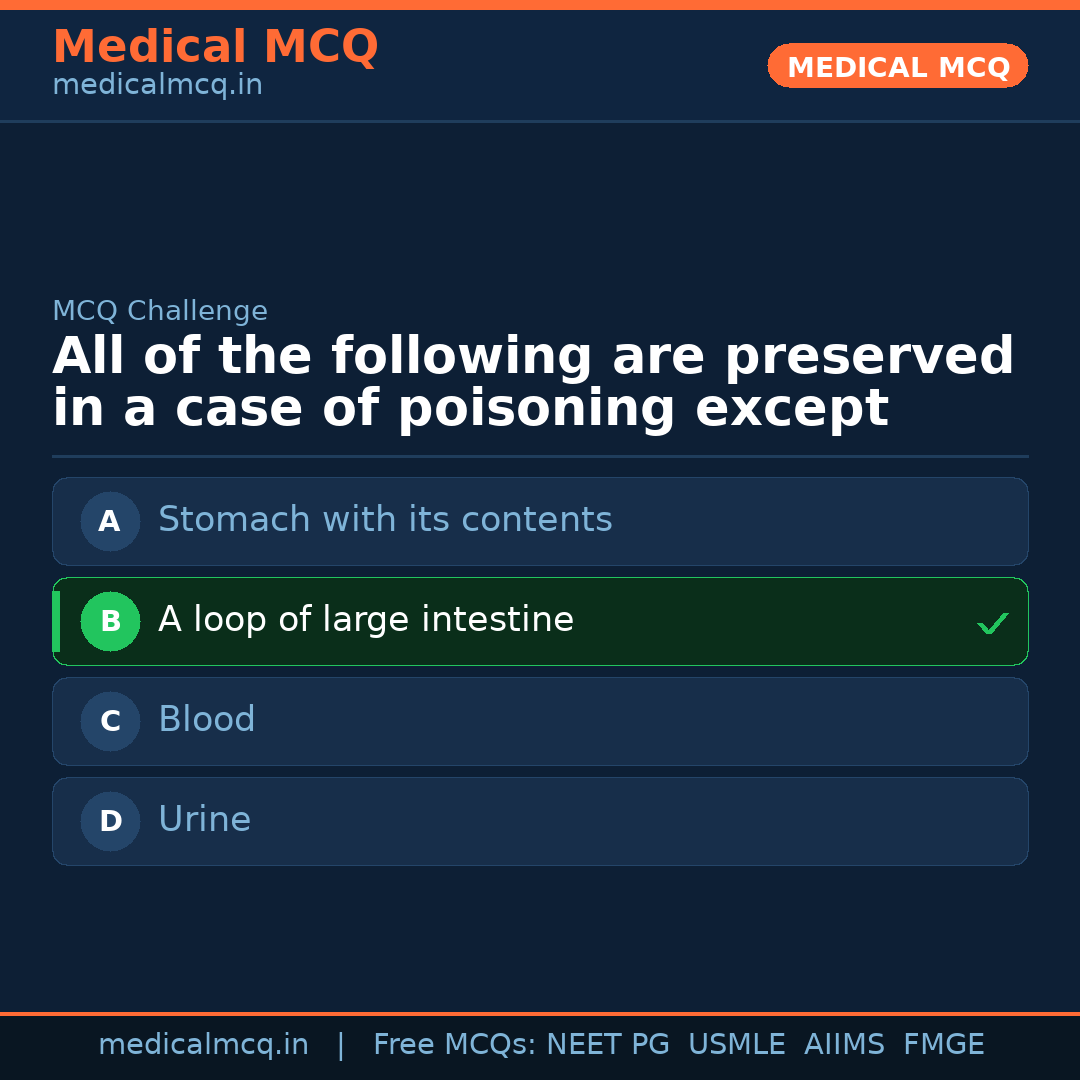Click the green highlight bar beside option B
Image resolution: width=1080 pixels, height=1080 pixels.
(x=55, y=621)
